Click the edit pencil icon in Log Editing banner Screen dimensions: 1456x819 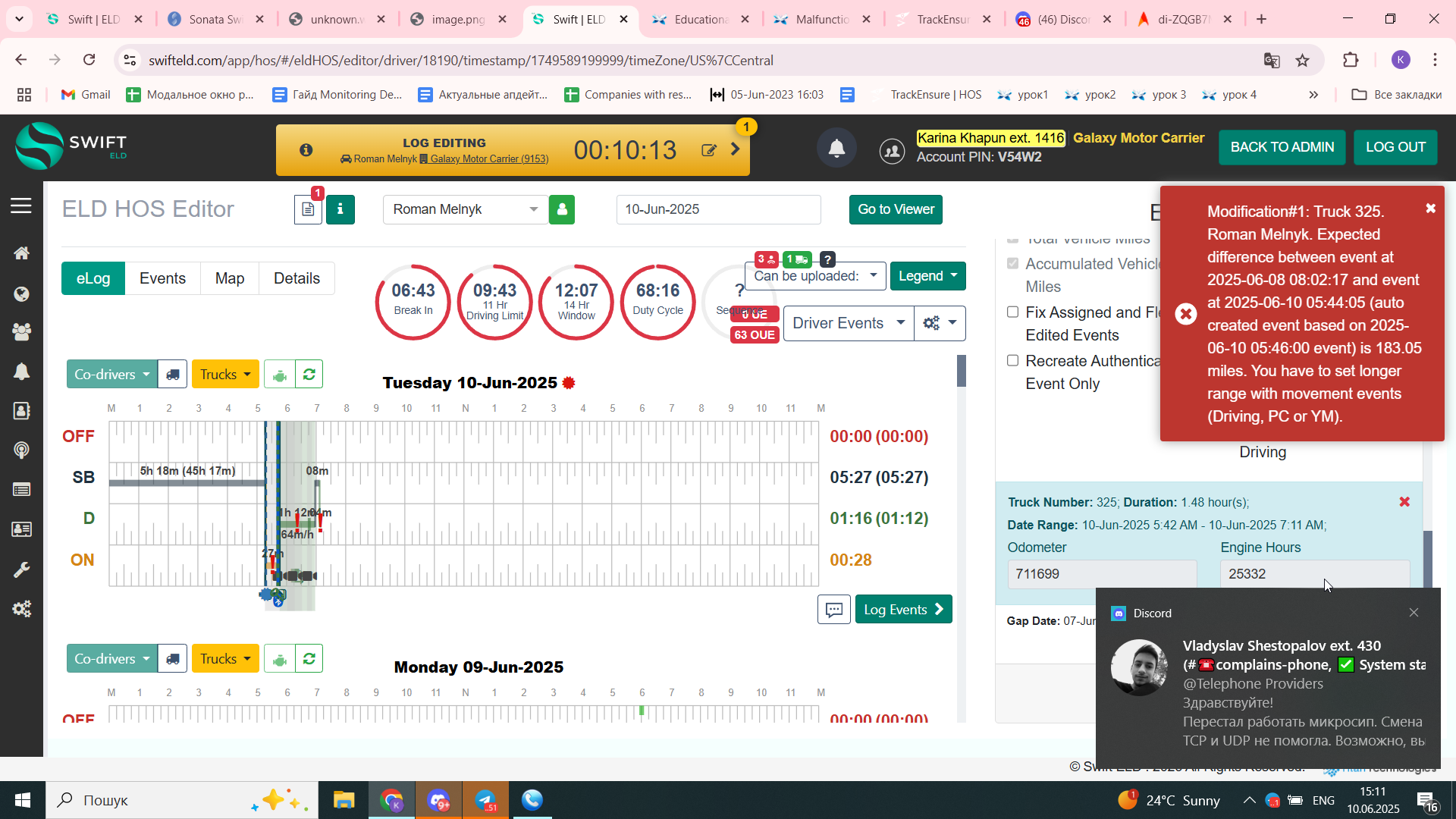tap(709, 150)
